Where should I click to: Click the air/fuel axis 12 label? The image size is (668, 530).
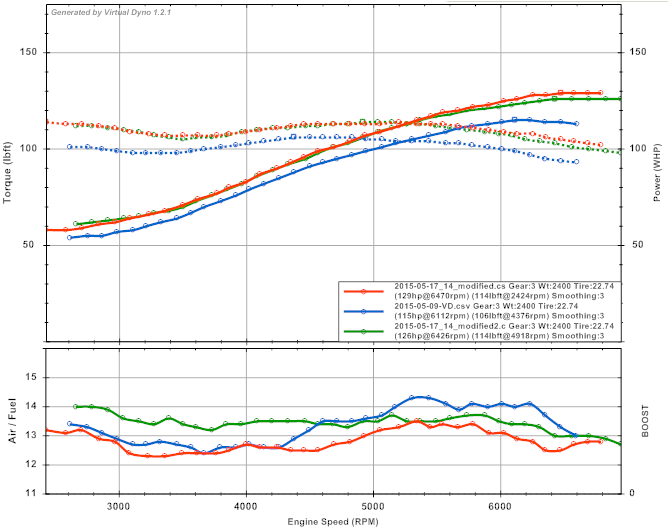32,464
